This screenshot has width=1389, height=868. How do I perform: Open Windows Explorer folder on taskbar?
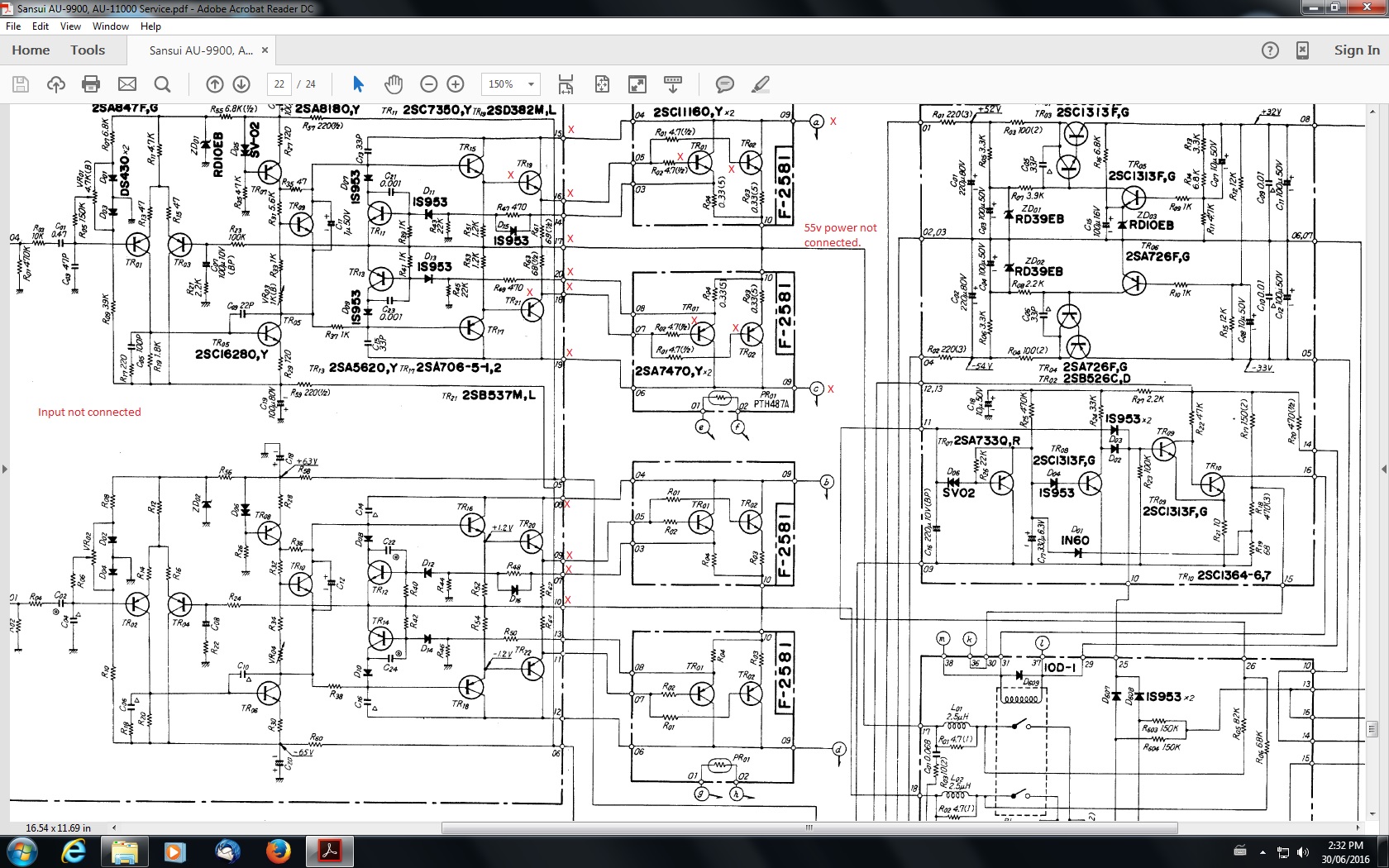(x=124, y=851)
